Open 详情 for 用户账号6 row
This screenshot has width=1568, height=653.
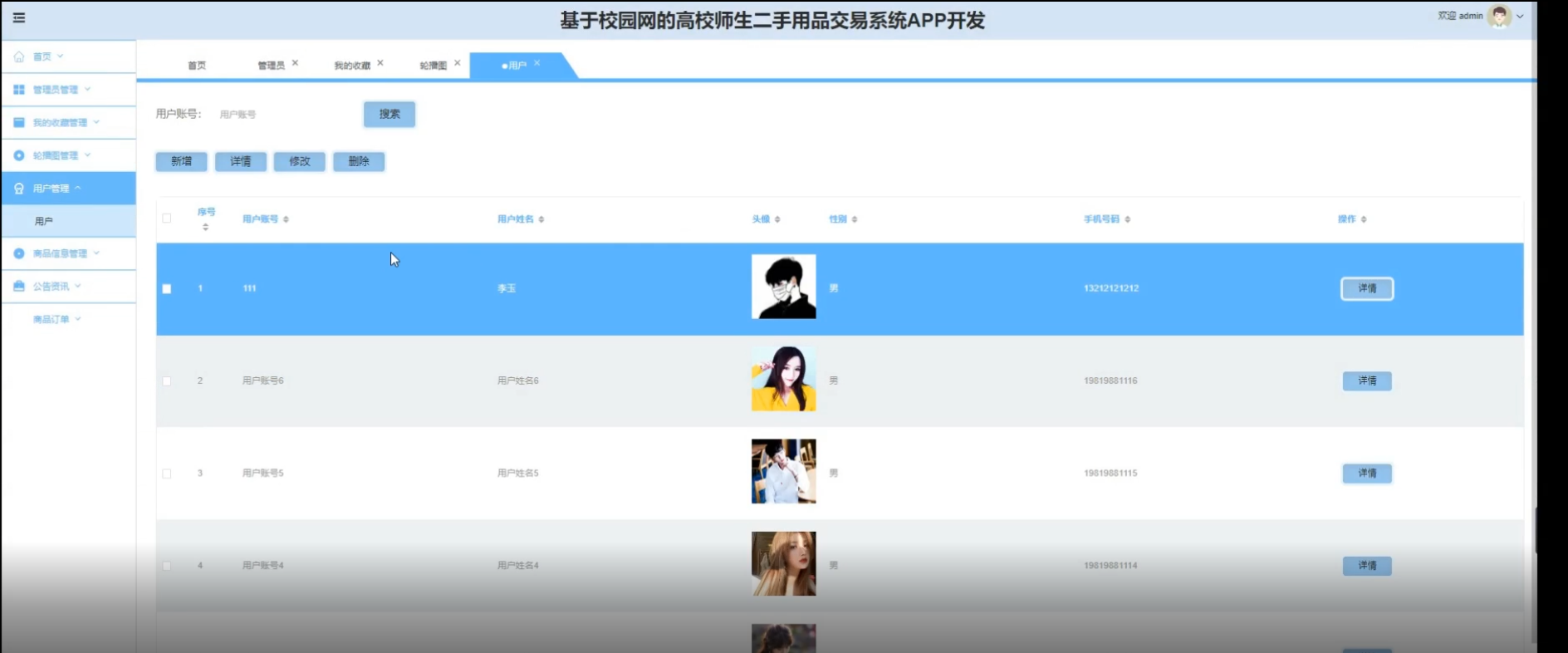tap(1367, 381)
